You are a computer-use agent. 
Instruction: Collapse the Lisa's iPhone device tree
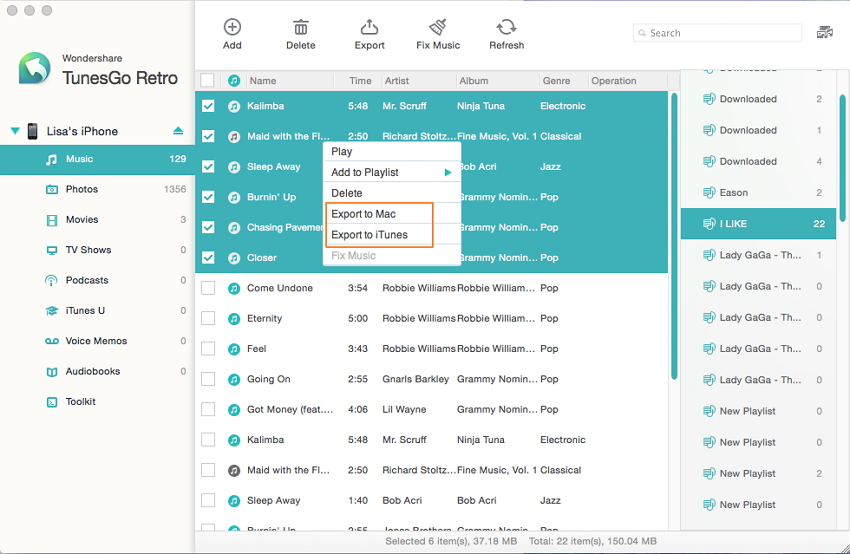point(15,131)
